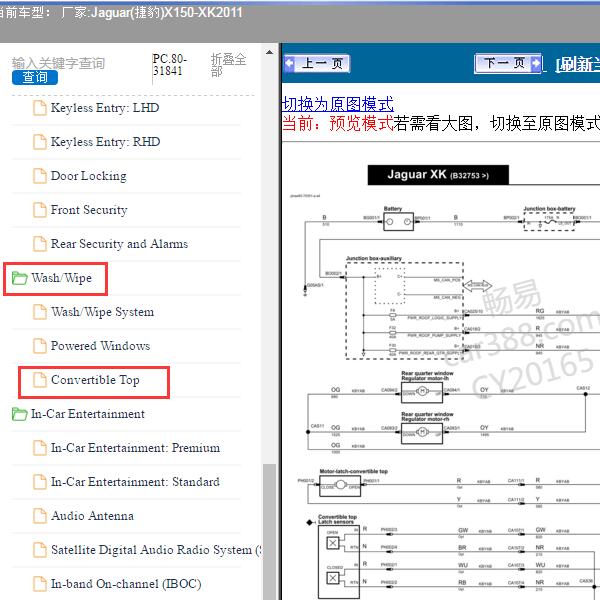Open In-Car Entertainment: Standard diagram
The image size is (600, 600).
(x=135, y=482)
